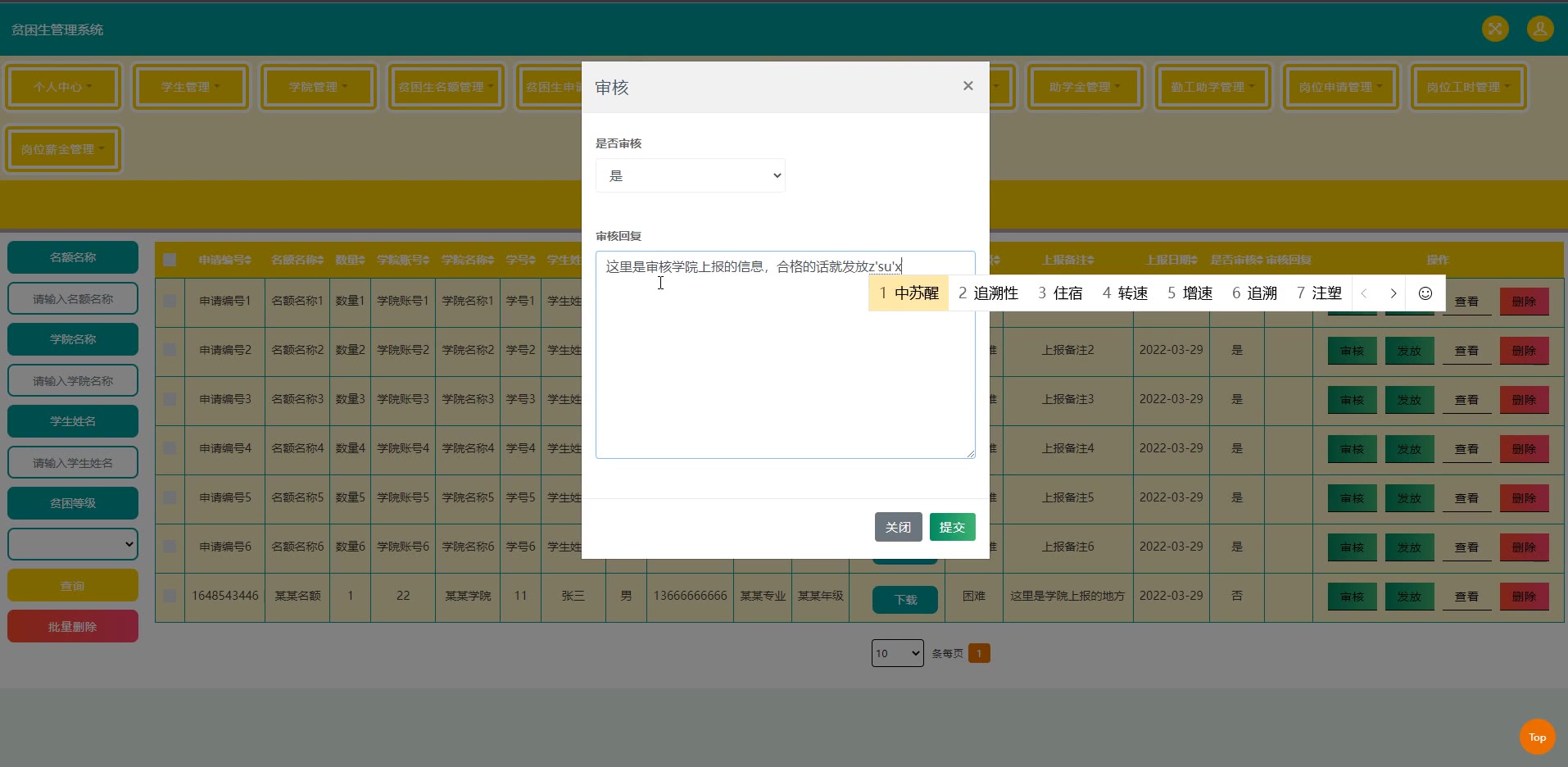Choose IME candidate 中苏醒
Viewport: 1568px width, 767px height.
909,293
